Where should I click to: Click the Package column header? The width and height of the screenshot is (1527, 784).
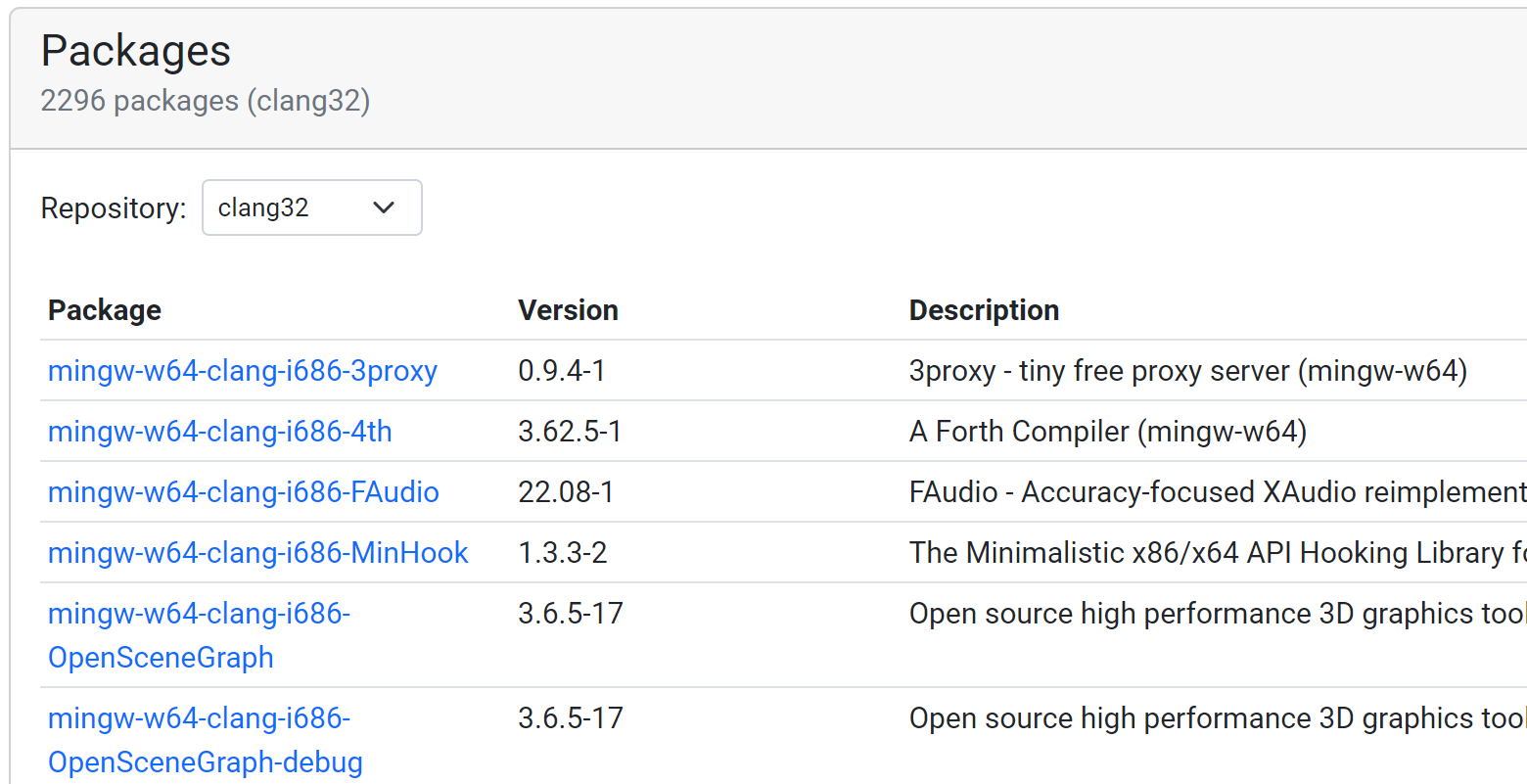105,310
